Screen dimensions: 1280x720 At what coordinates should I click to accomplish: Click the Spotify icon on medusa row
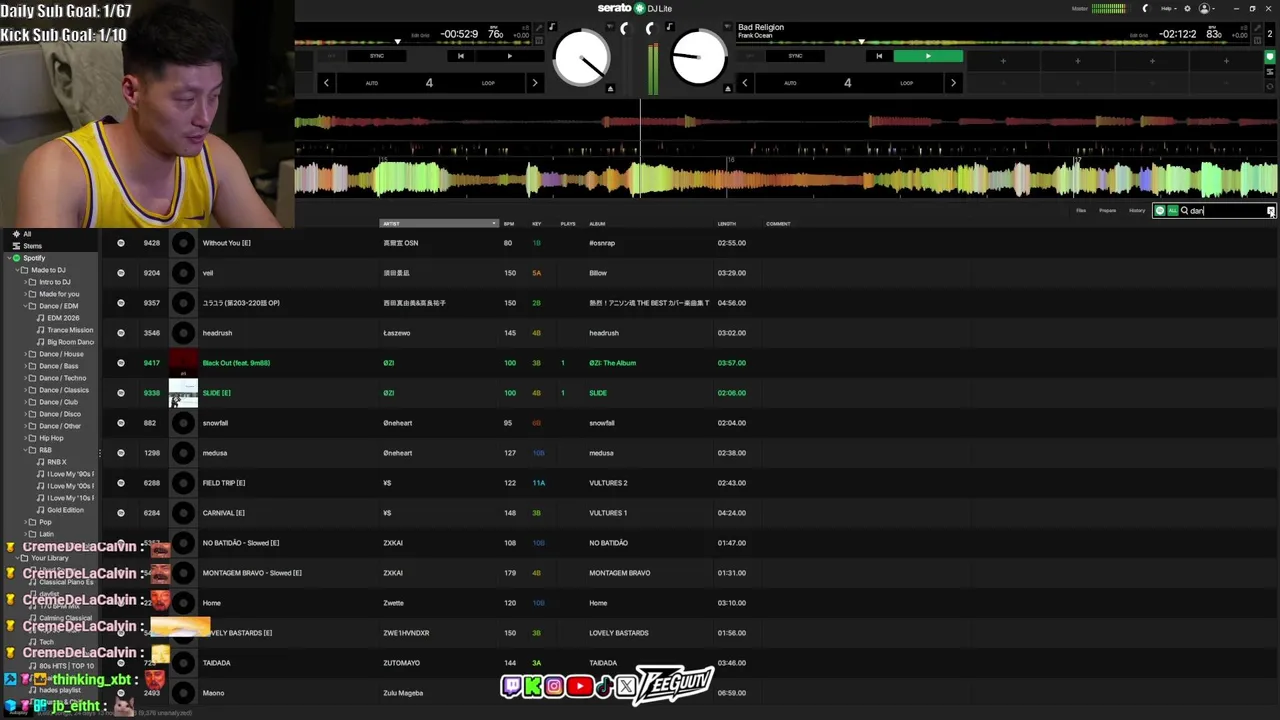pyautogui.click(x=121, y=453)
